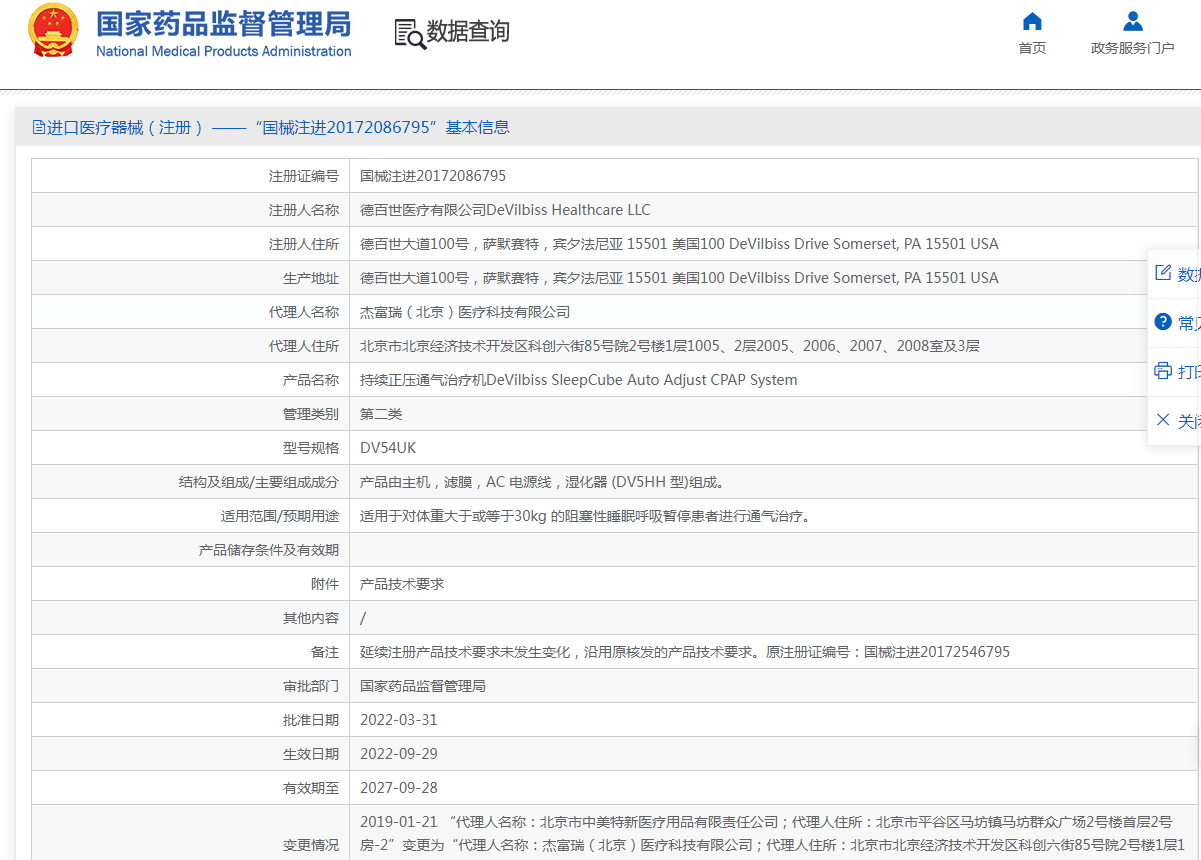Click the 备注 remark text about 延续注册

coord(685,652)
